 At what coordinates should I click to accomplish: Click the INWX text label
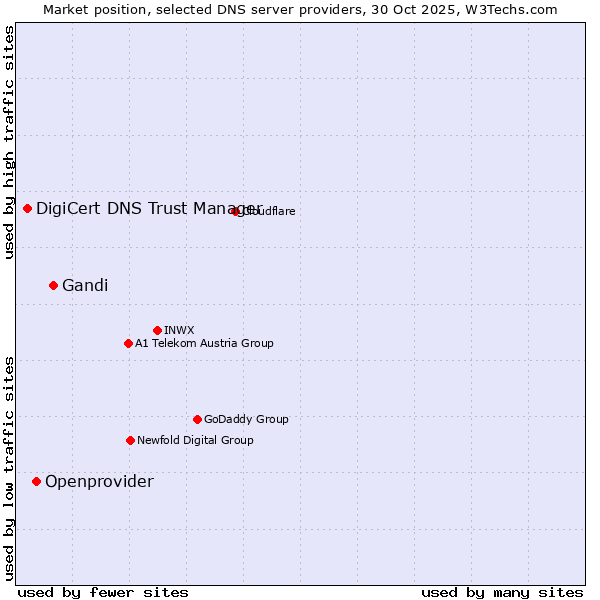pyautogui.click(x=179, y=330)
